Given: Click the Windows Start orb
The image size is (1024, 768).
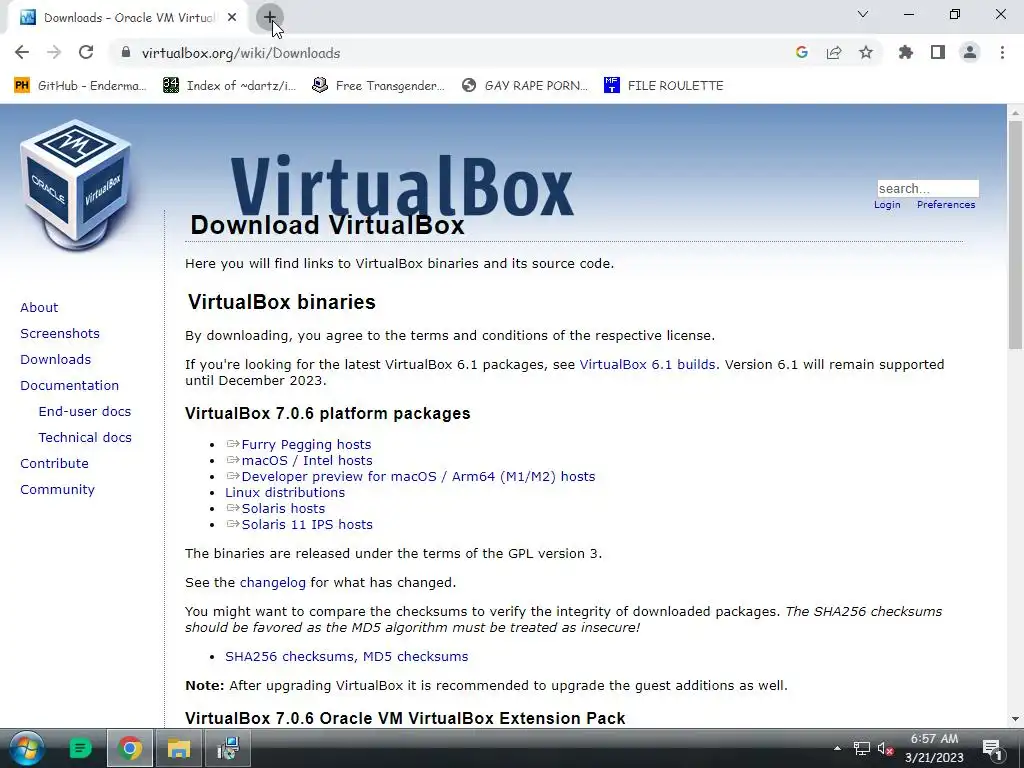Looking at the screenshot, I should (26, 748).
